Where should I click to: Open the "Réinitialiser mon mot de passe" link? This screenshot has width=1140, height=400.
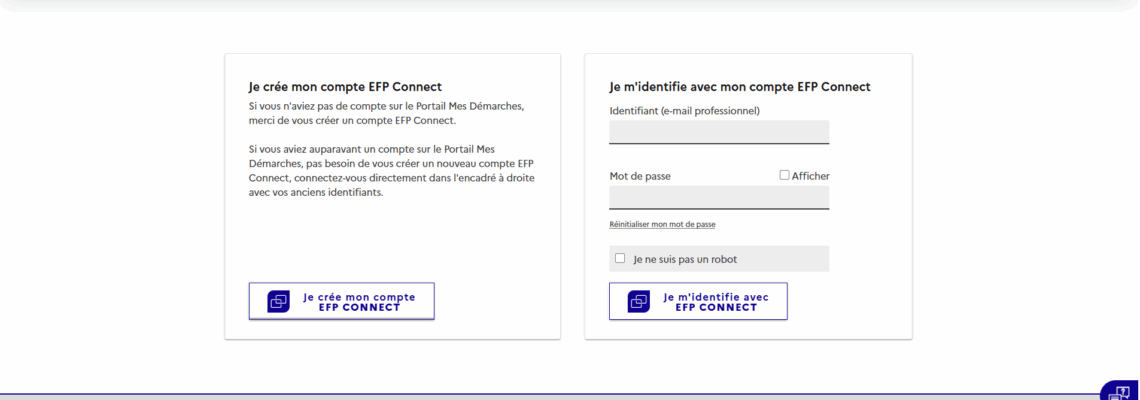(x=662, y=224)
